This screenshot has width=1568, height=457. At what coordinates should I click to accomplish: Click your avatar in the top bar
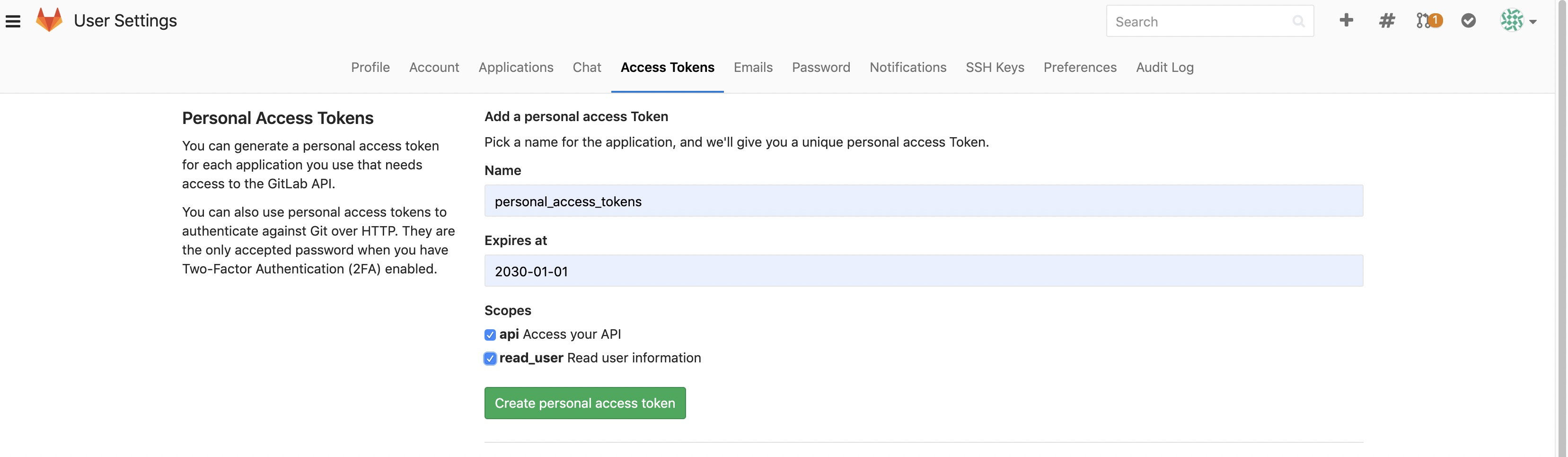click(1514, 20)
